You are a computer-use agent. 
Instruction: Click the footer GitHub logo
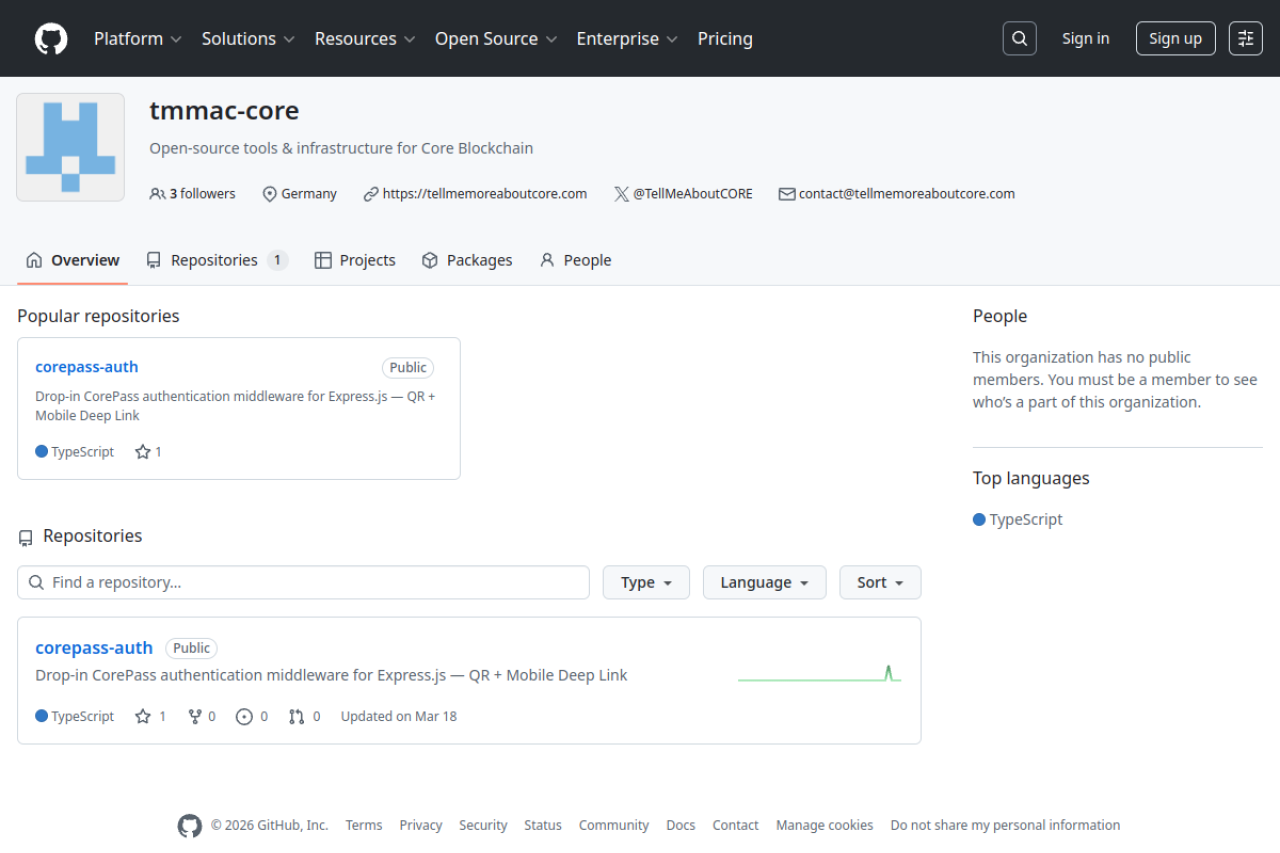click(189, 825)
